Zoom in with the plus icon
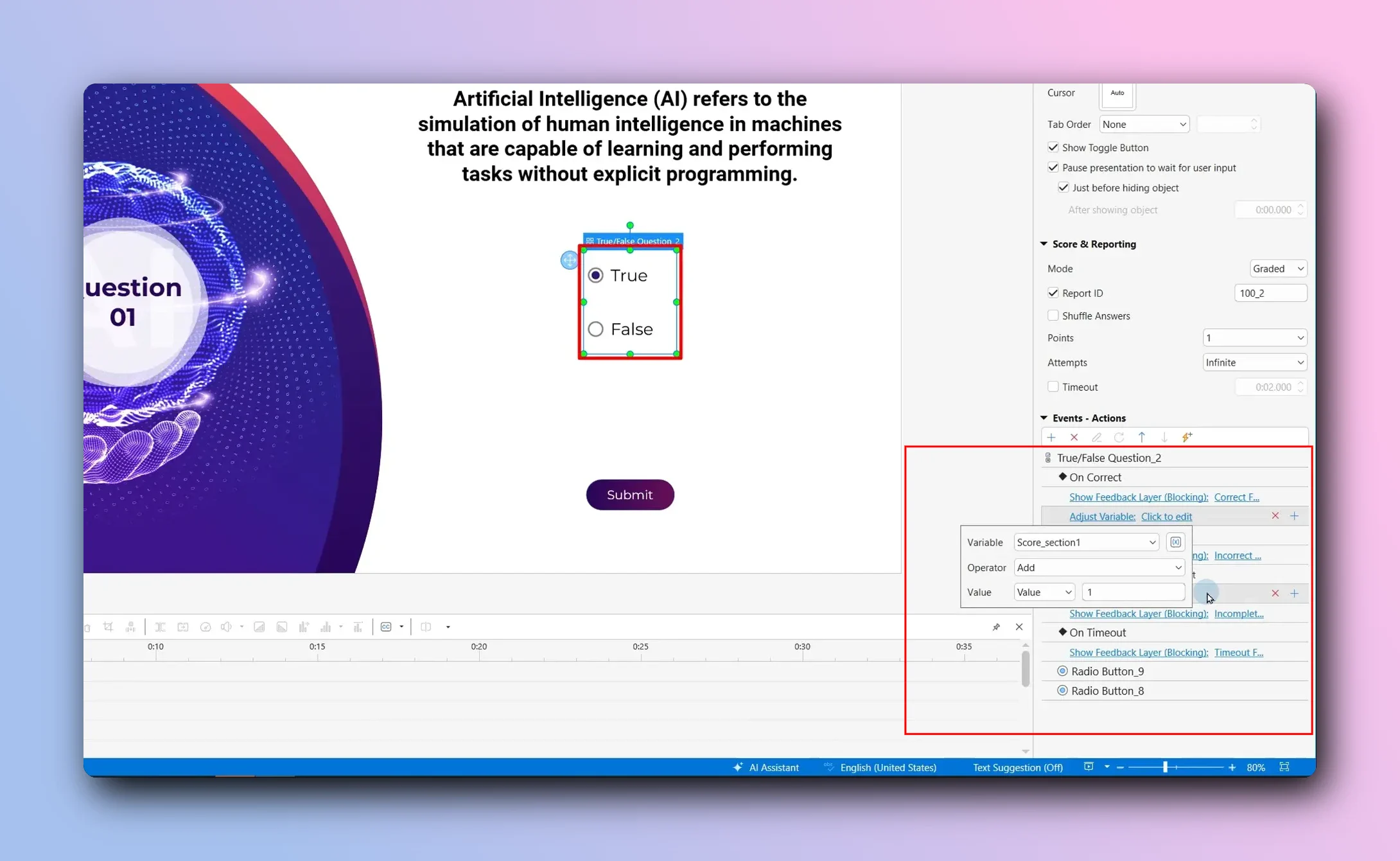1400x861 pixels. [1232, 767]
